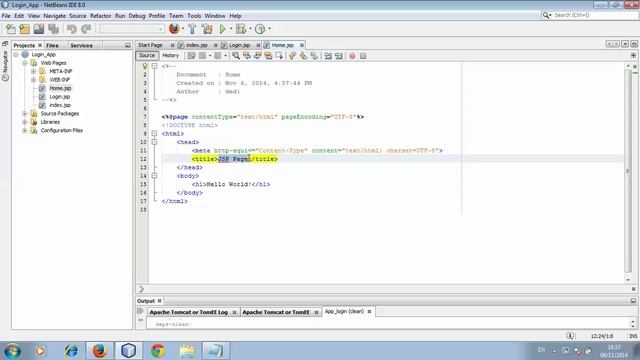Click the New Project toolbar icon

[x=24, y=29]
